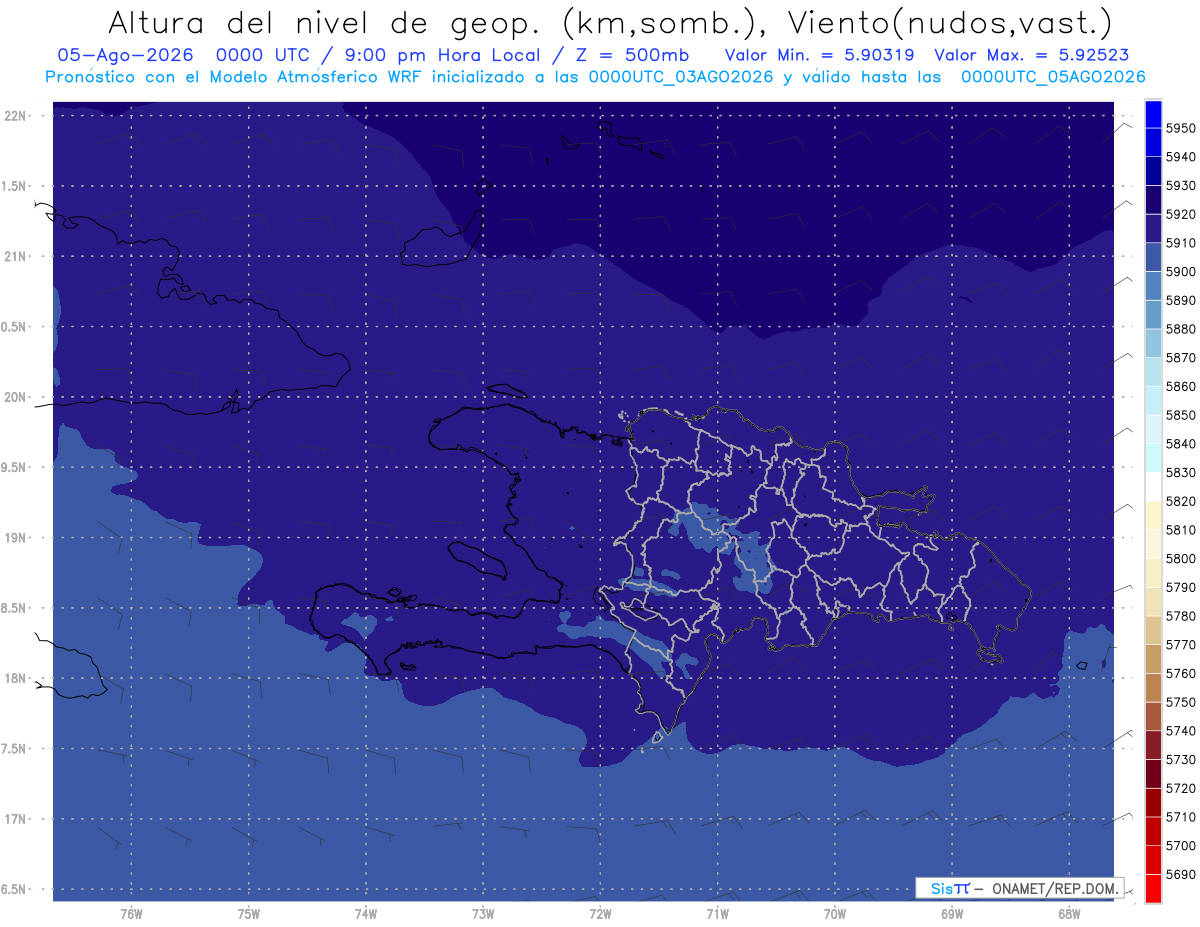This screenshot has width=1200, height=927.
Task: Click the 5860 colorbar label
Action: (1181, 386)
